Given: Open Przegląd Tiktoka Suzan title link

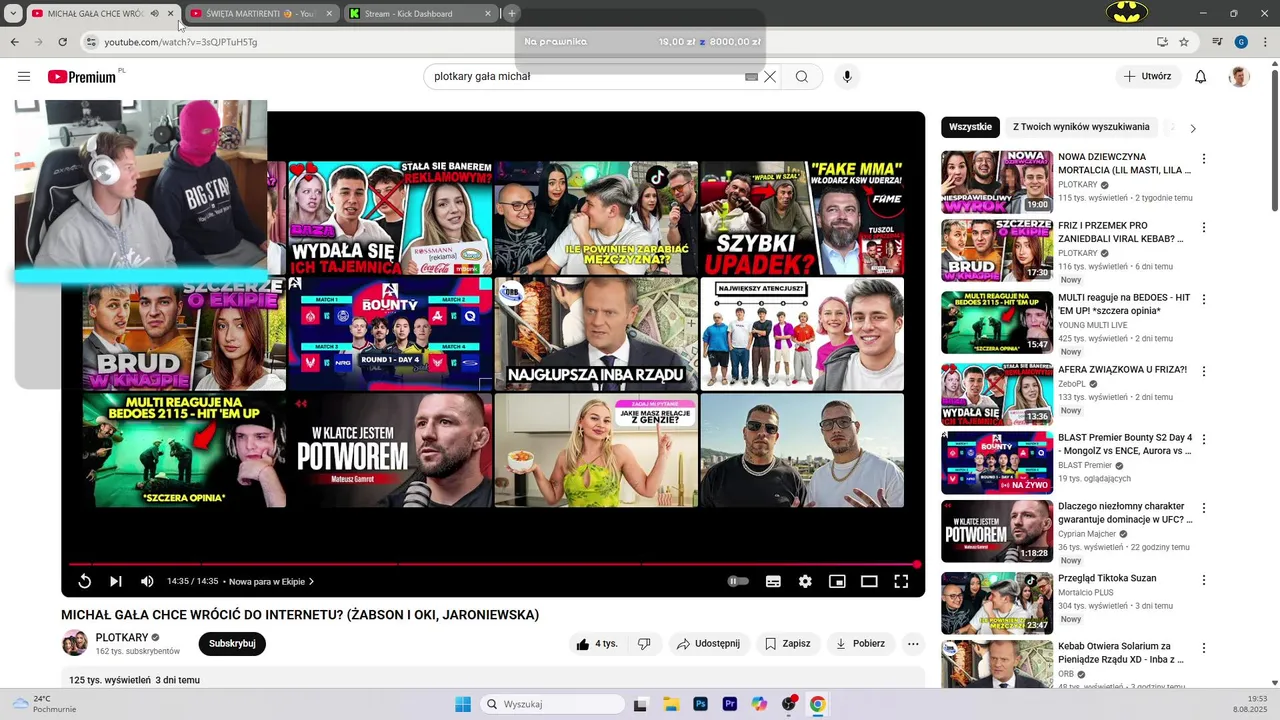Looking at the screenshot, I should 1107,578.
